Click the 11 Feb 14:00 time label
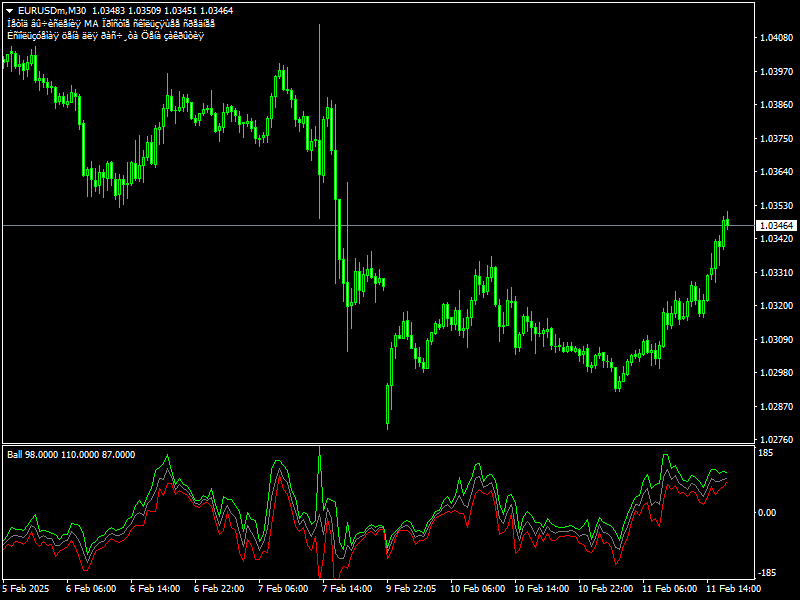Screen dimensions: 800x600 click(x=733, y=589)
